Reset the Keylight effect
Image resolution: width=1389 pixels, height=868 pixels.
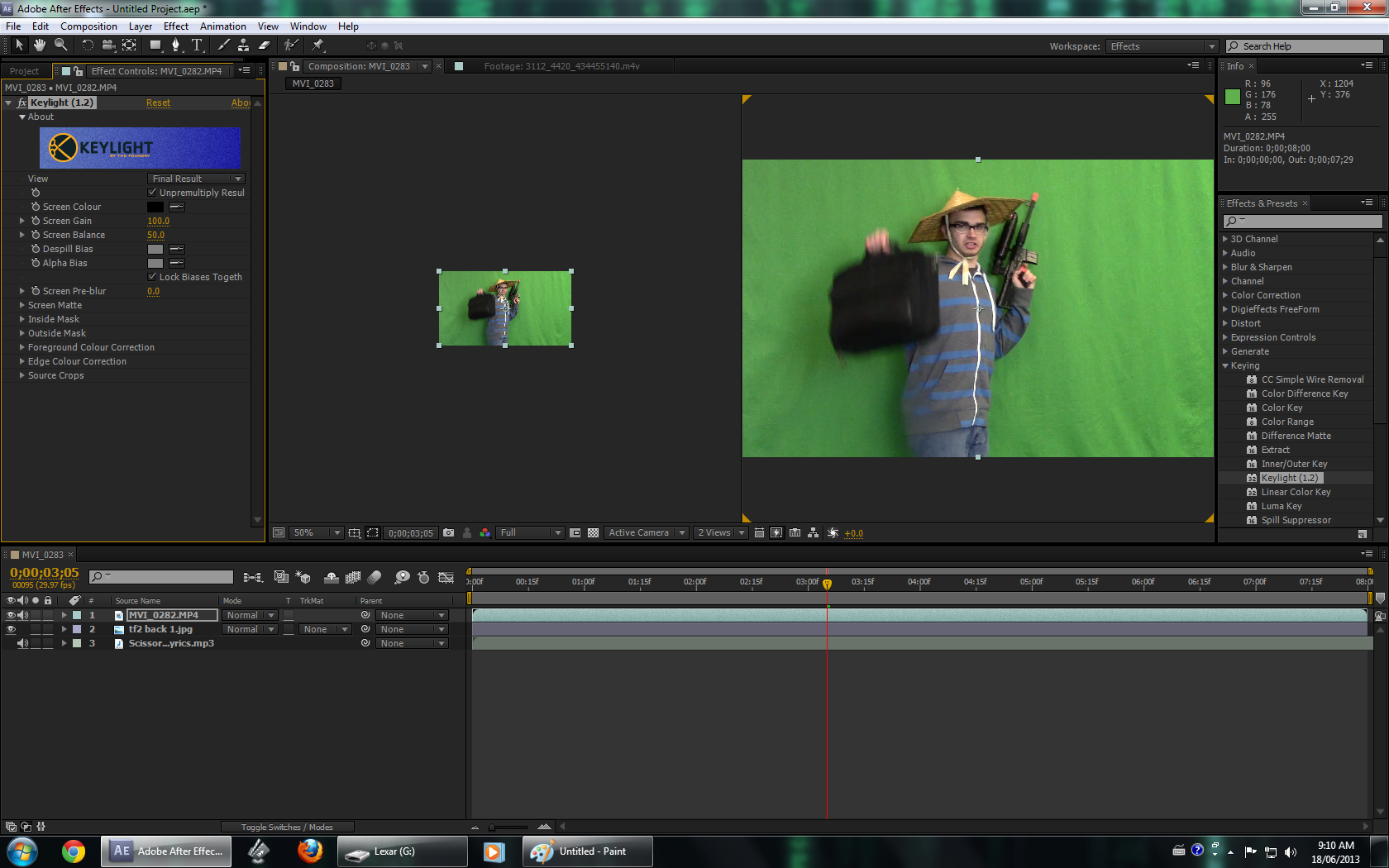(x=158, y=103)
